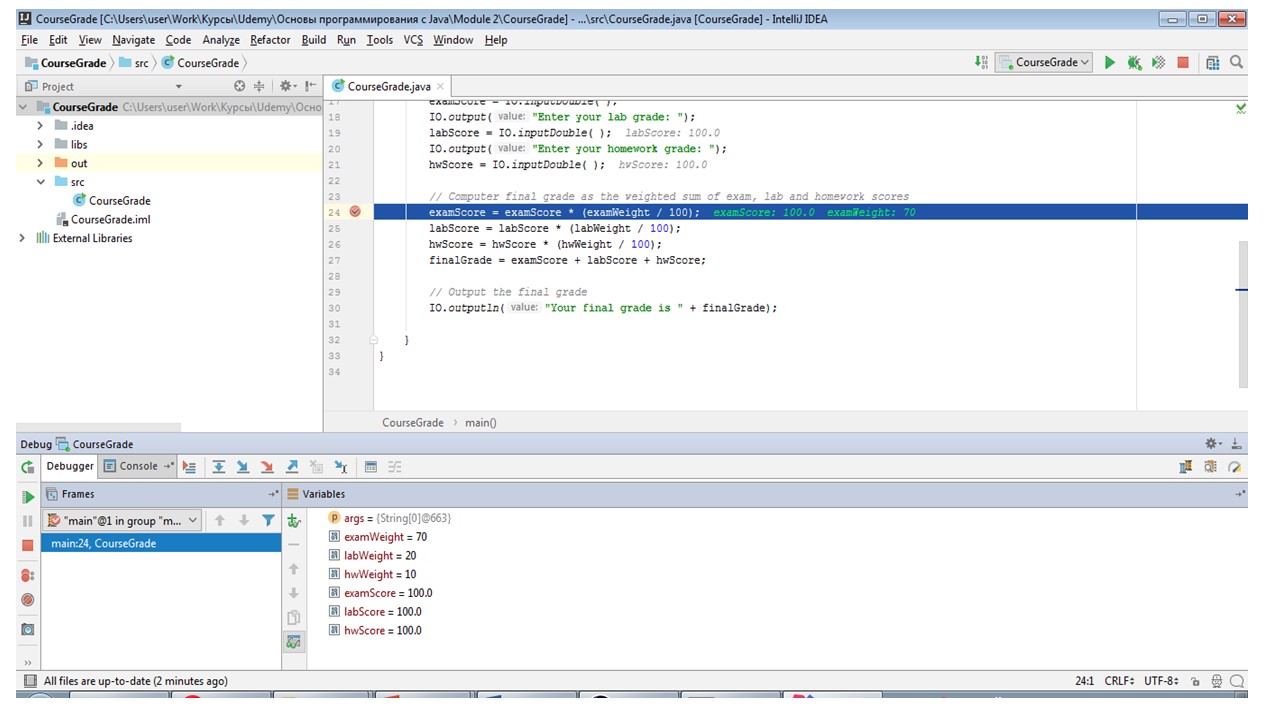Click the Step Out arrow icon
Screen dimensions: 1280x720
point(292,466)
